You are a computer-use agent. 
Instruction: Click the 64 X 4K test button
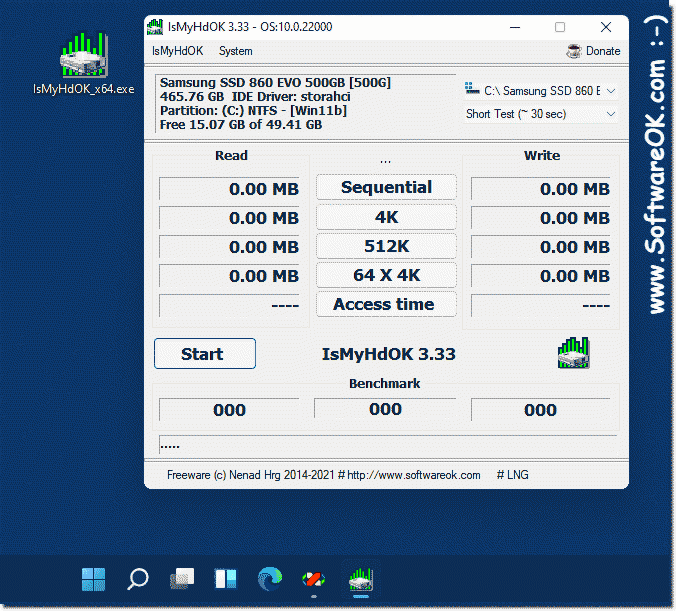(386, 275)
